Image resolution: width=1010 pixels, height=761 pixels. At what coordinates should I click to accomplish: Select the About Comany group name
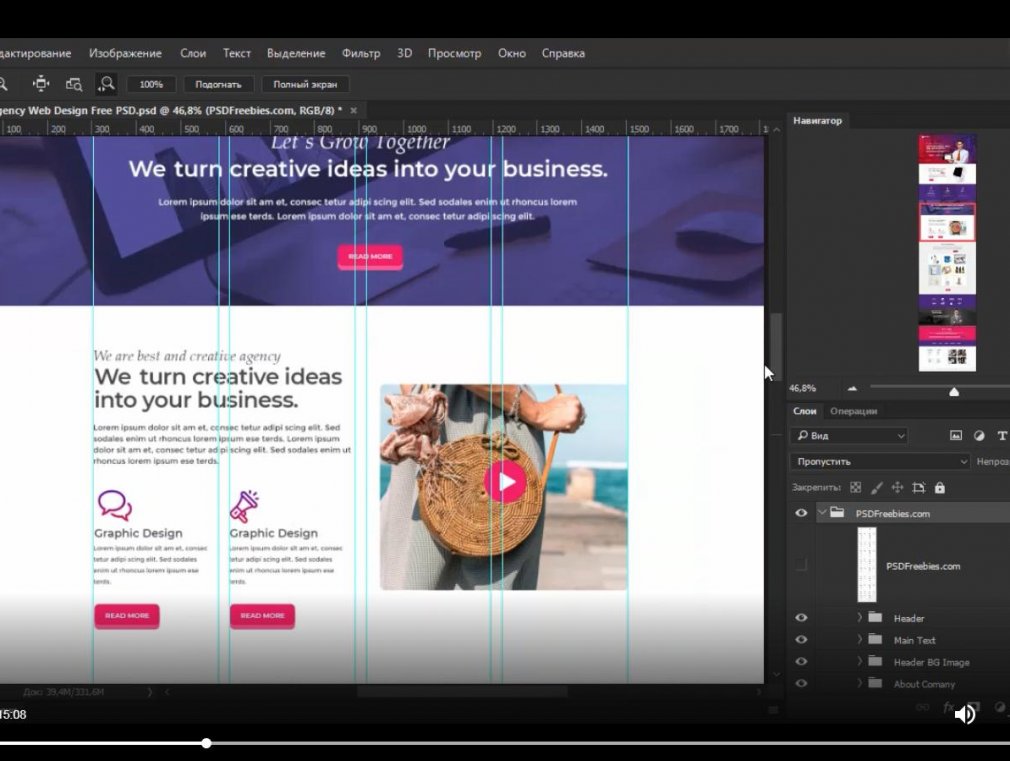point(924,684)
